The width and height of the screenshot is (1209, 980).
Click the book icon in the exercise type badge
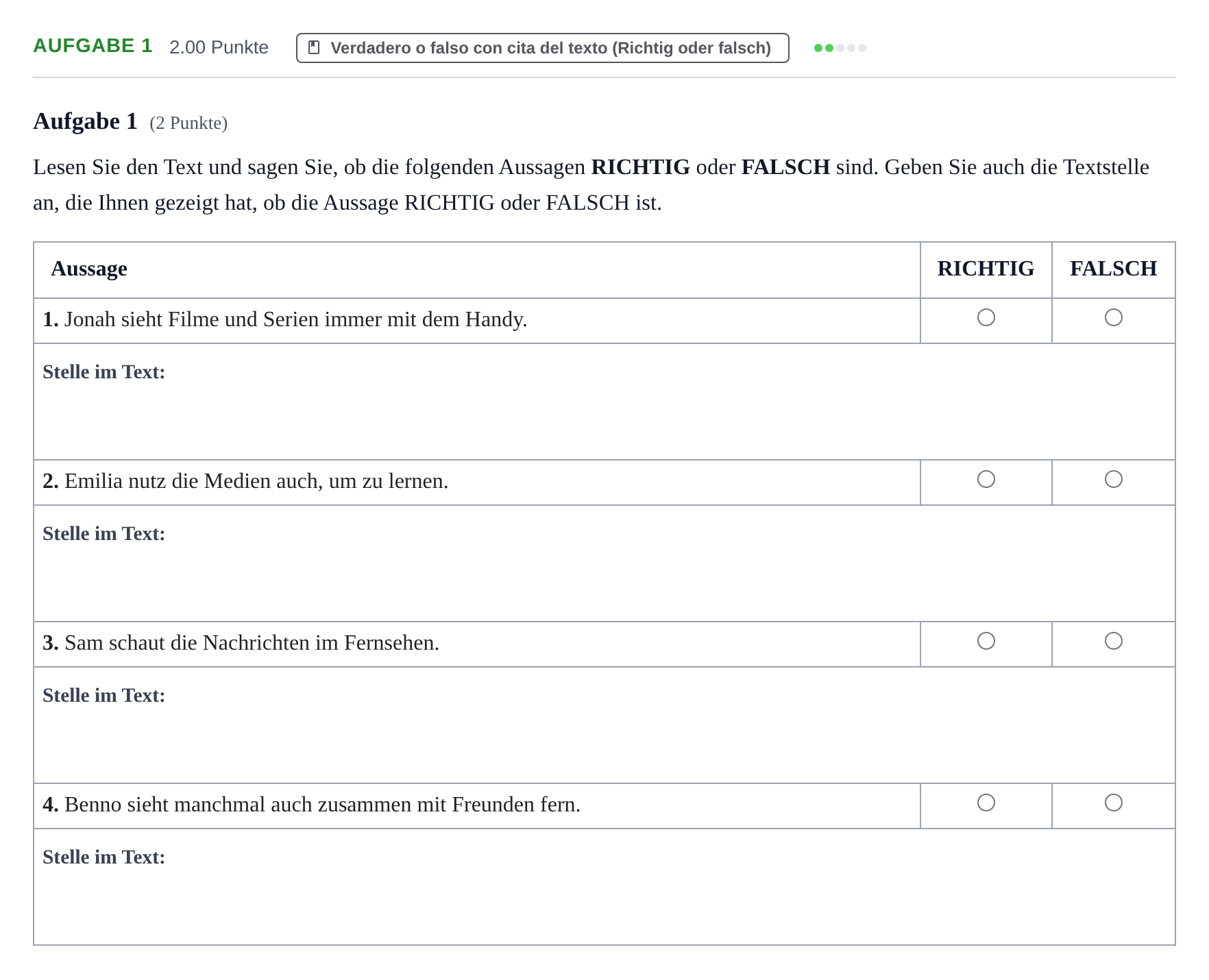[x=314, y=47]
